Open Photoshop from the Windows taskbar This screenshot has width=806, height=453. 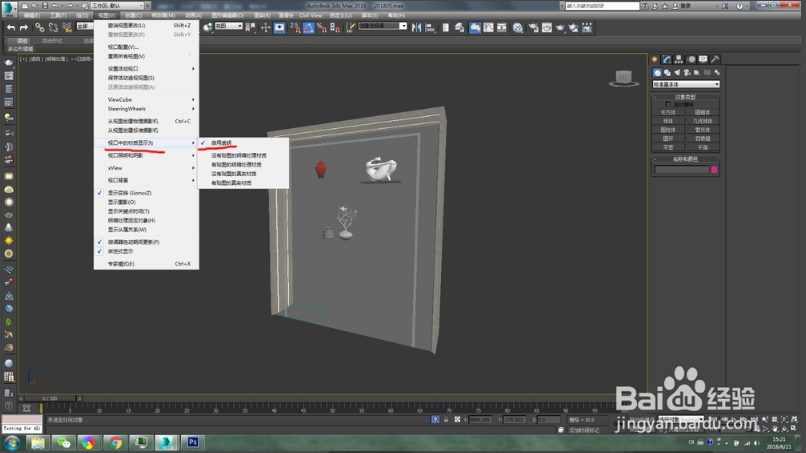tap(193, 442)
